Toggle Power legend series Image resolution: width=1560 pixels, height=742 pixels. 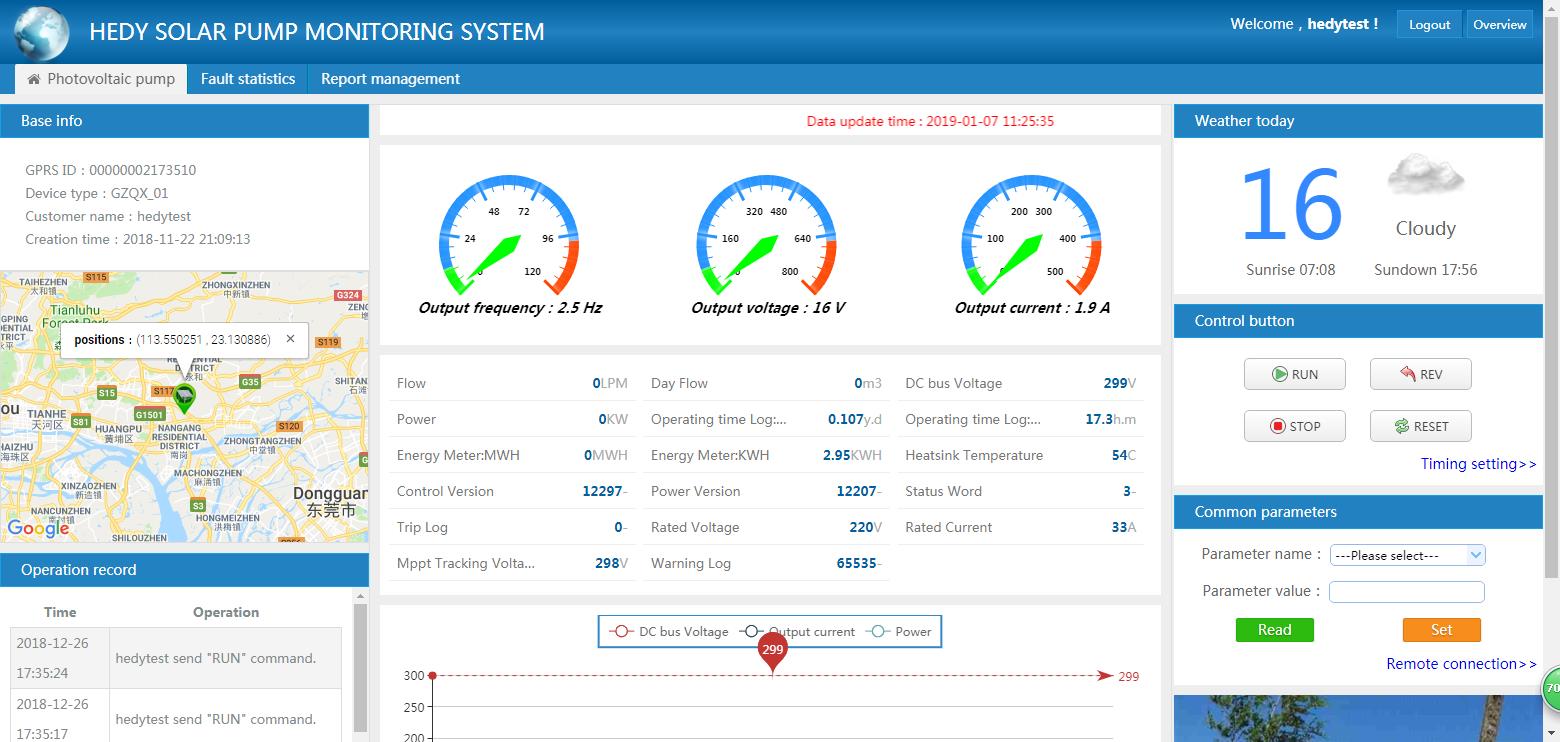click(x=898, y=632)
